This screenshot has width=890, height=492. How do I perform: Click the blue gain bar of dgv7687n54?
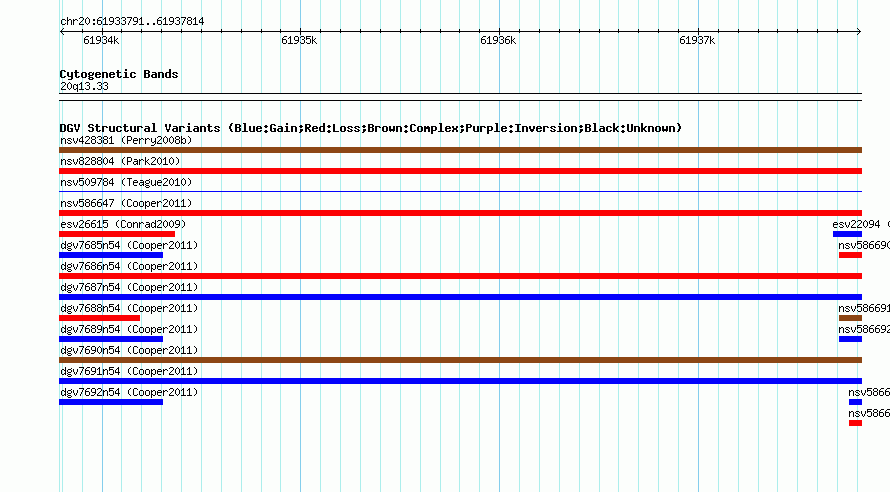click(460, 297)
